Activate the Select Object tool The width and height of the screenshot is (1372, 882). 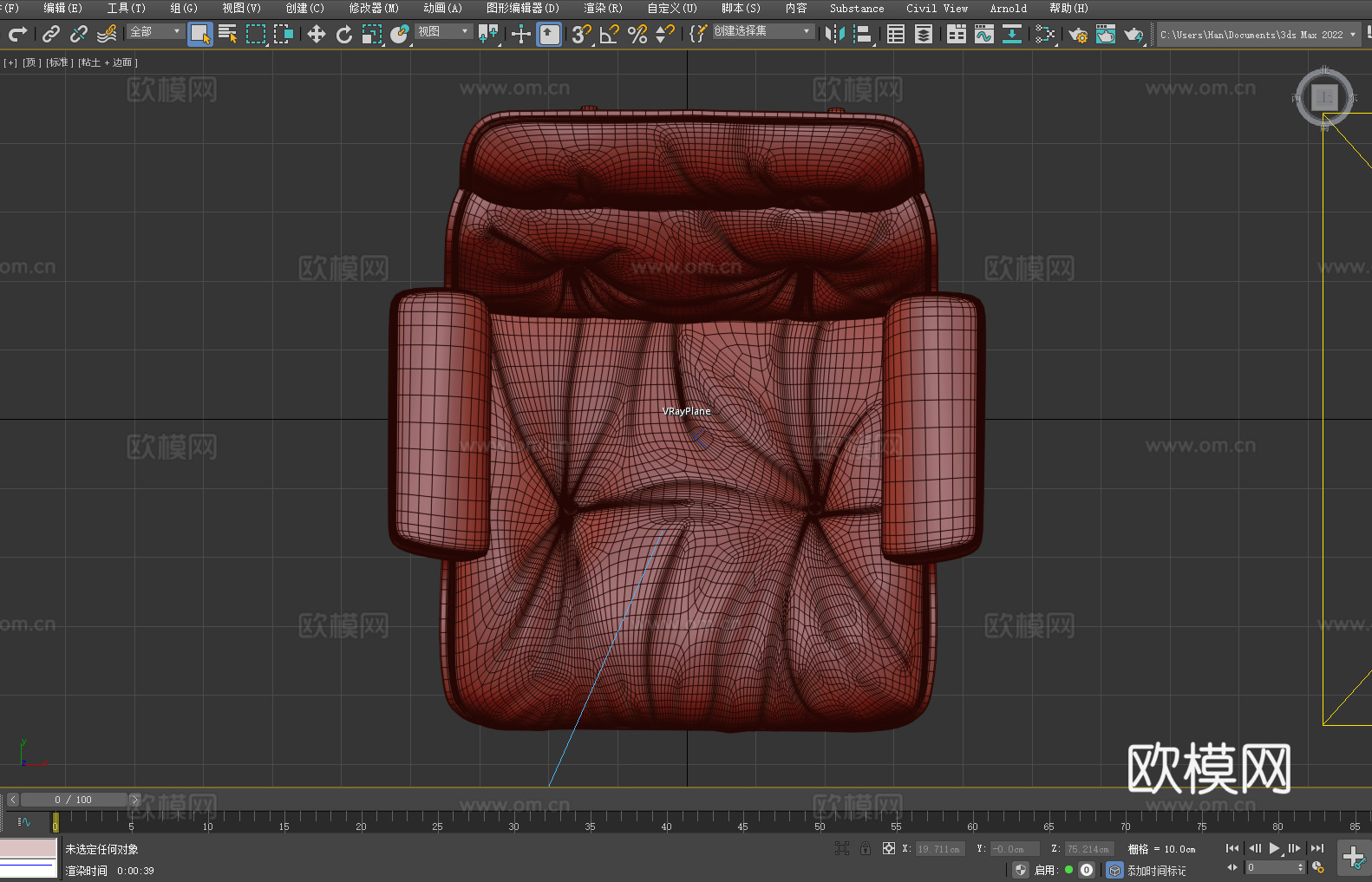pos(200,34)
